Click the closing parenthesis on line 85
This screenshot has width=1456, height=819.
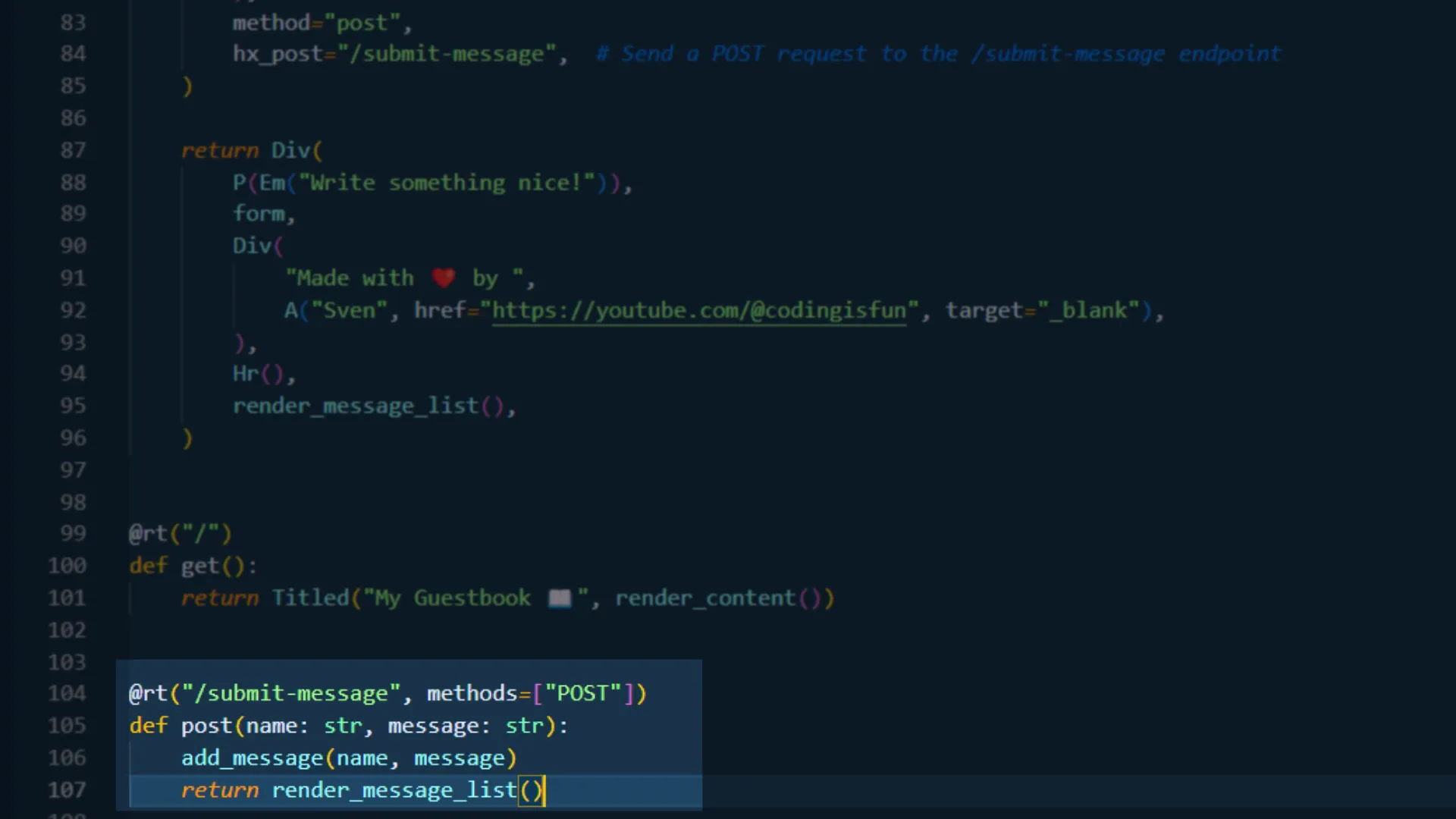(x=187, y=86)
